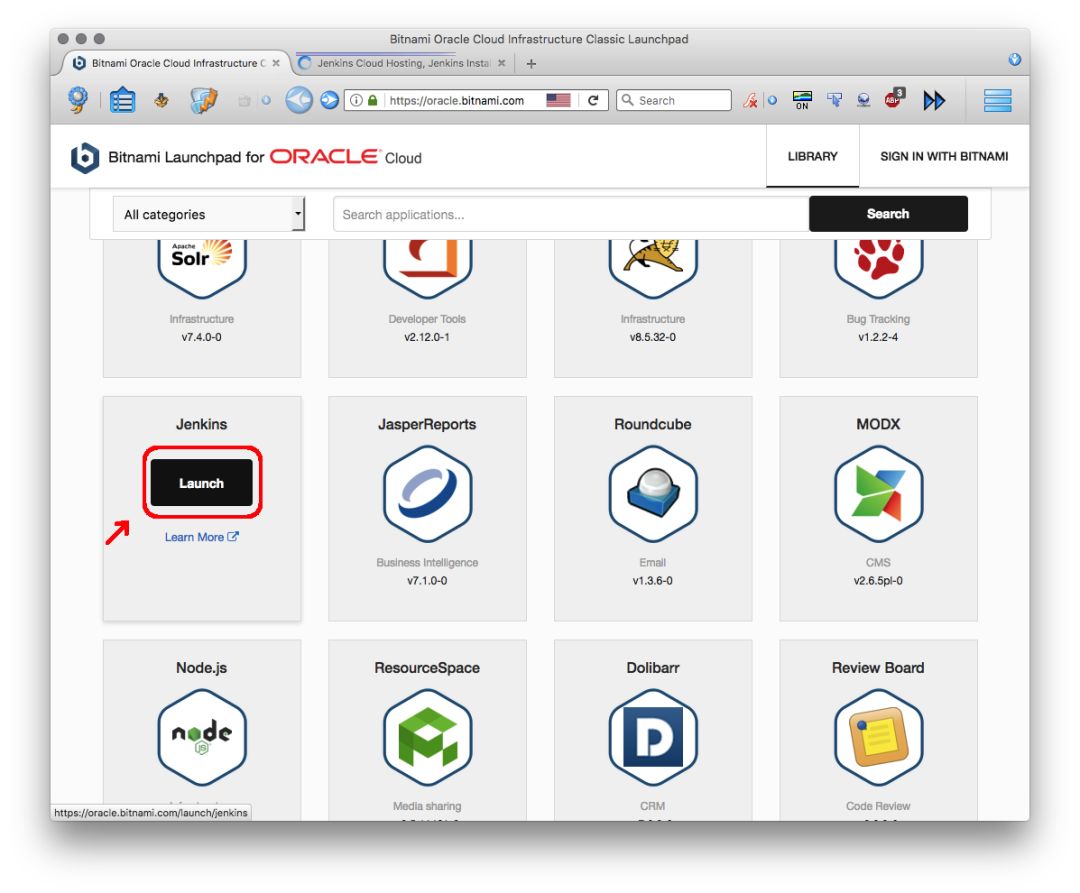The image size is (1080, 893).
Task: Click the browser forward arrow button
Action: 330,101
